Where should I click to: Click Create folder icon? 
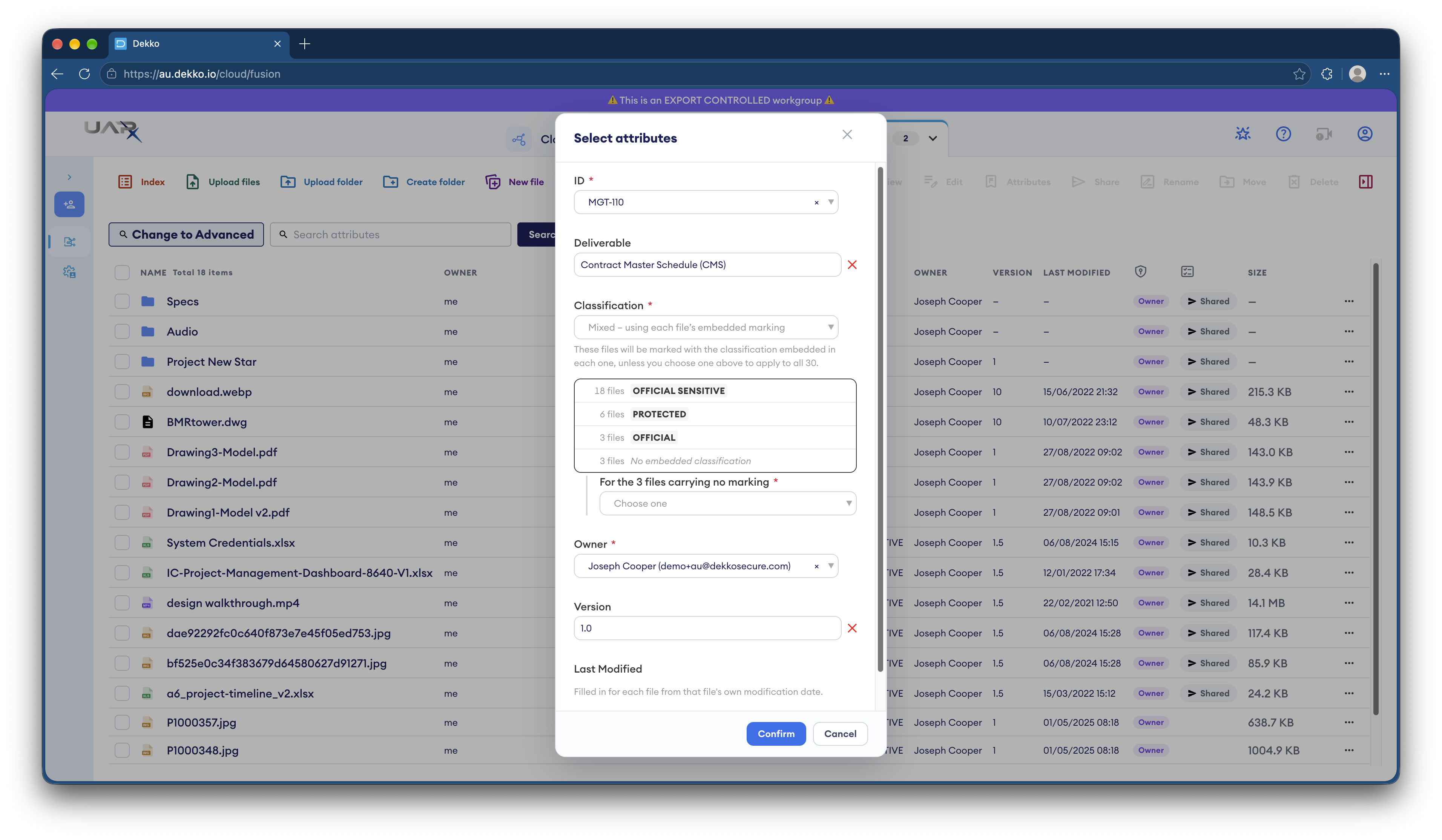tap(391, 182)
